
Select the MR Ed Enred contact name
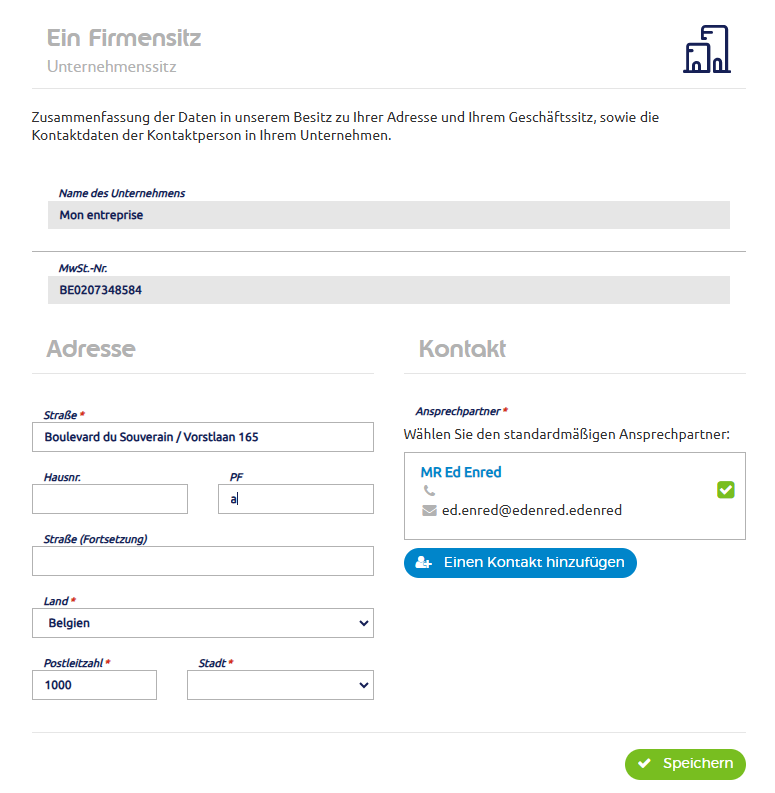461,472
